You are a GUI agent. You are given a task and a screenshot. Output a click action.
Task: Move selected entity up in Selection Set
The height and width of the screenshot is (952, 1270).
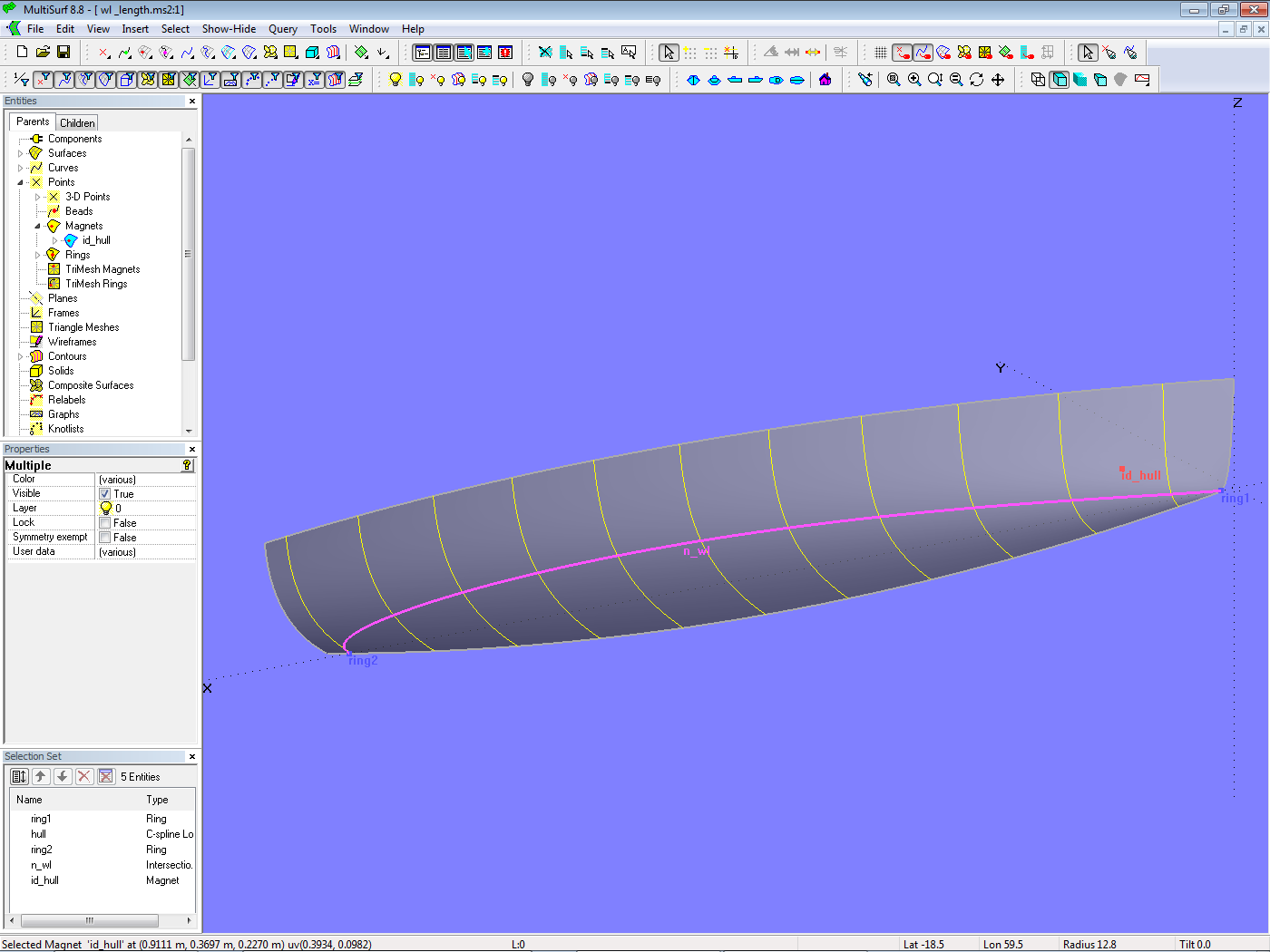(x=41, y=776)
